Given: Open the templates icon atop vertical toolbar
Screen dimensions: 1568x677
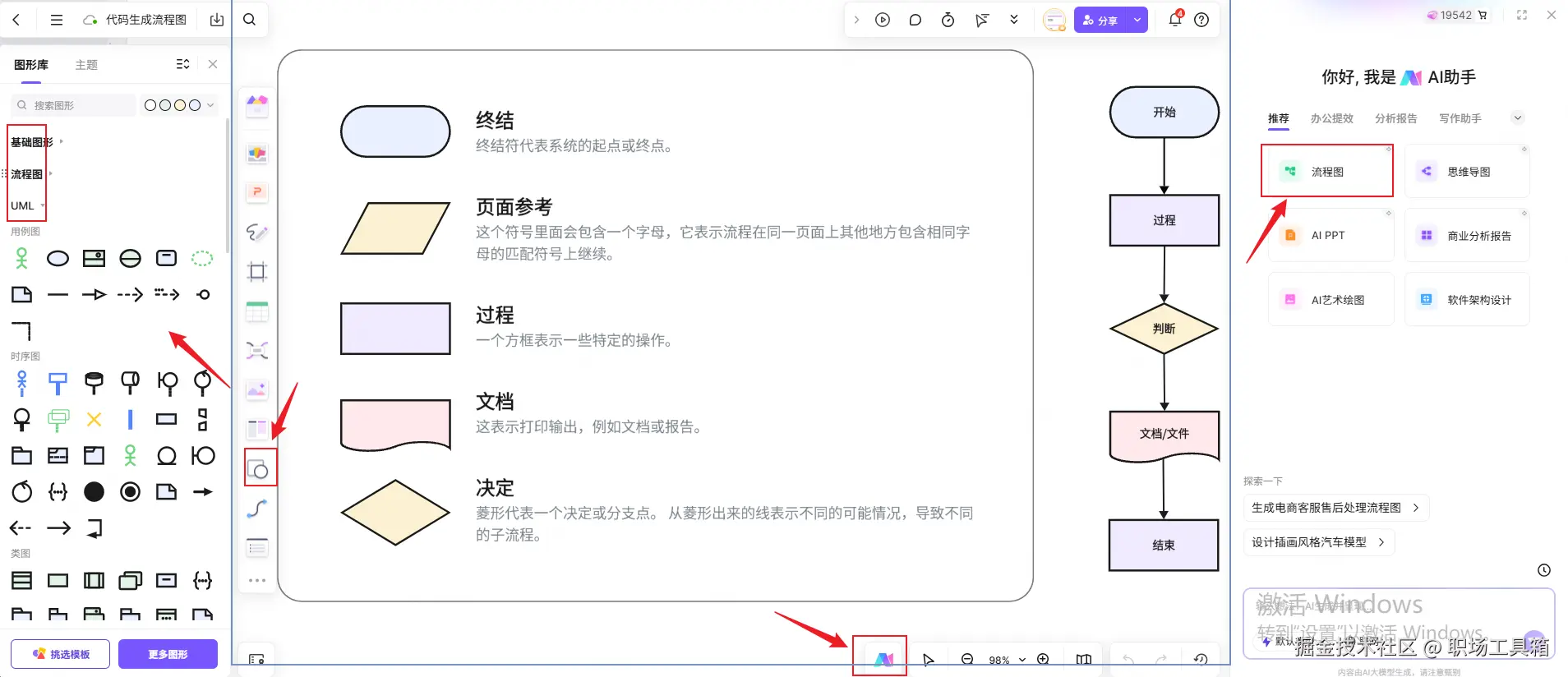Looking at the screenshot, I should 257,105.
